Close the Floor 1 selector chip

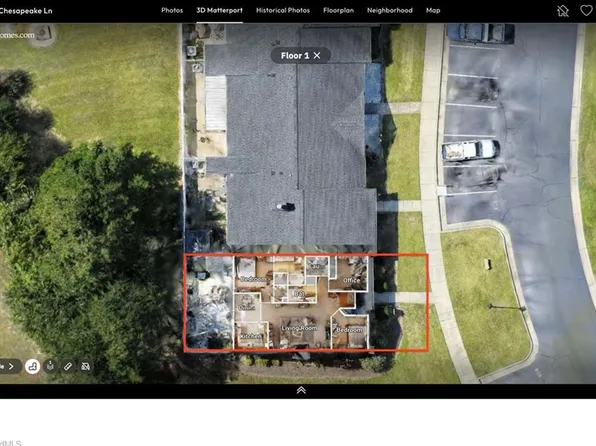(x=317, y=56)
